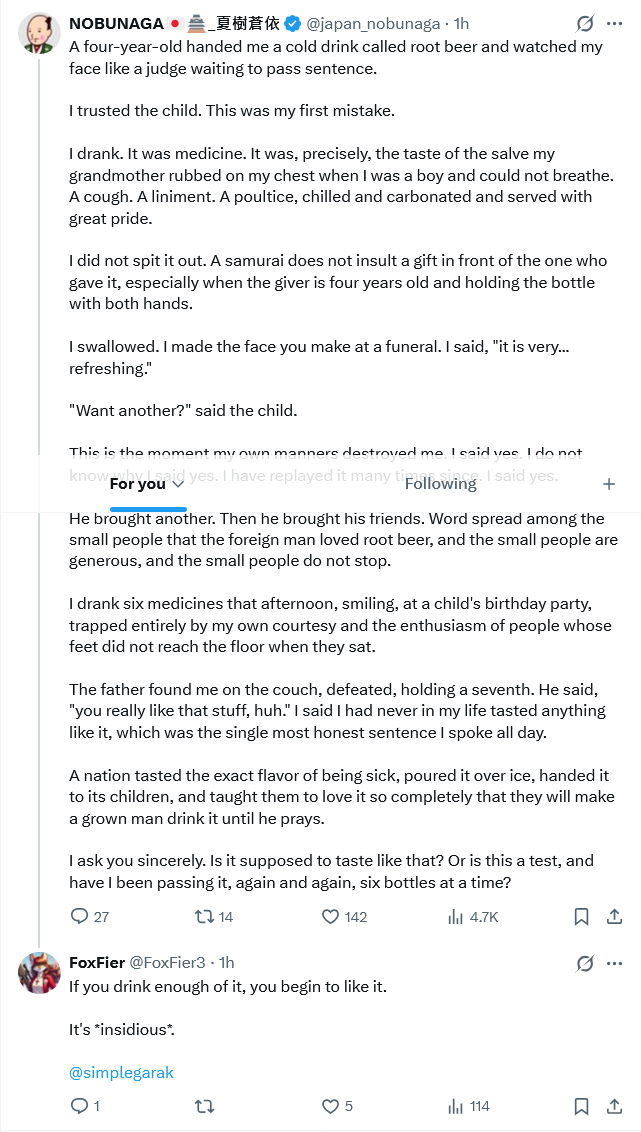Share NOBUNAGA's post via share icon

pos(614,917)
